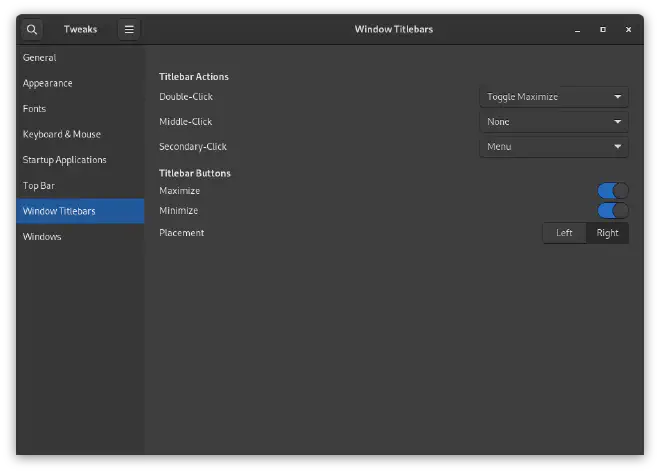The width and height of the screenshot is (660, 473).
Task: Disable the Minimize titlebar button switch
Action: coord(612,211)
